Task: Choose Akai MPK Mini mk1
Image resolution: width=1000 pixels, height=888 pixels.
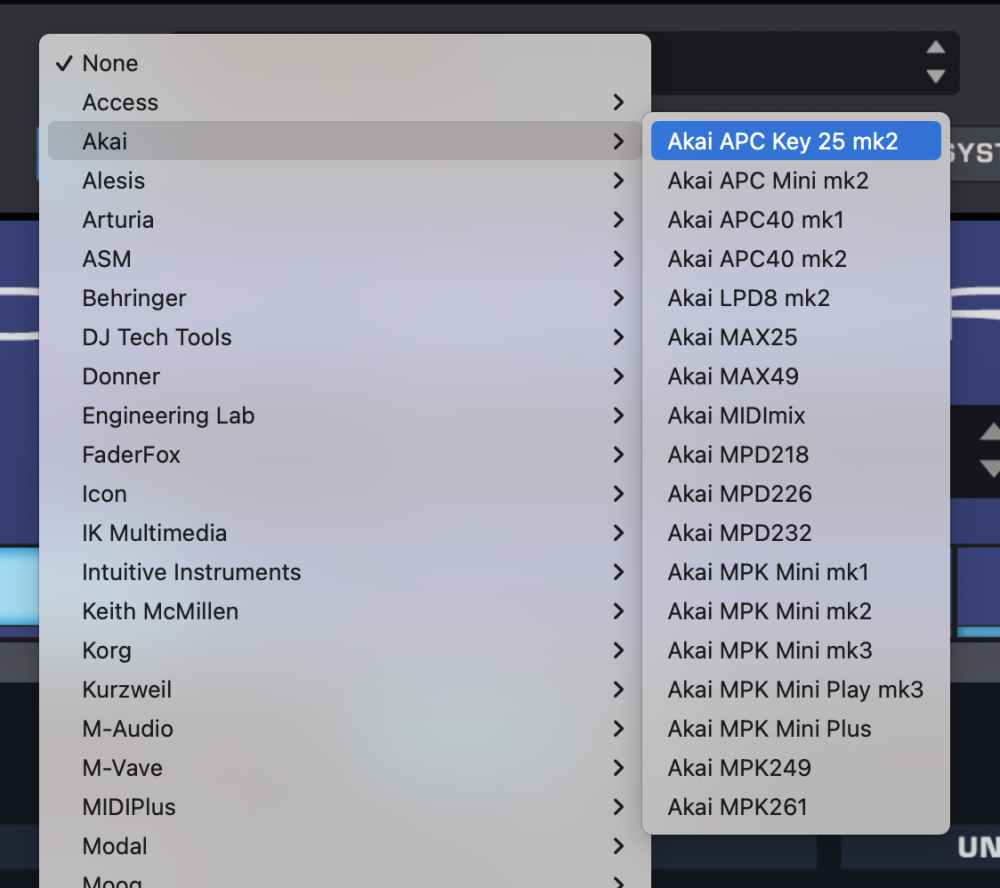Action: [796, 572]
